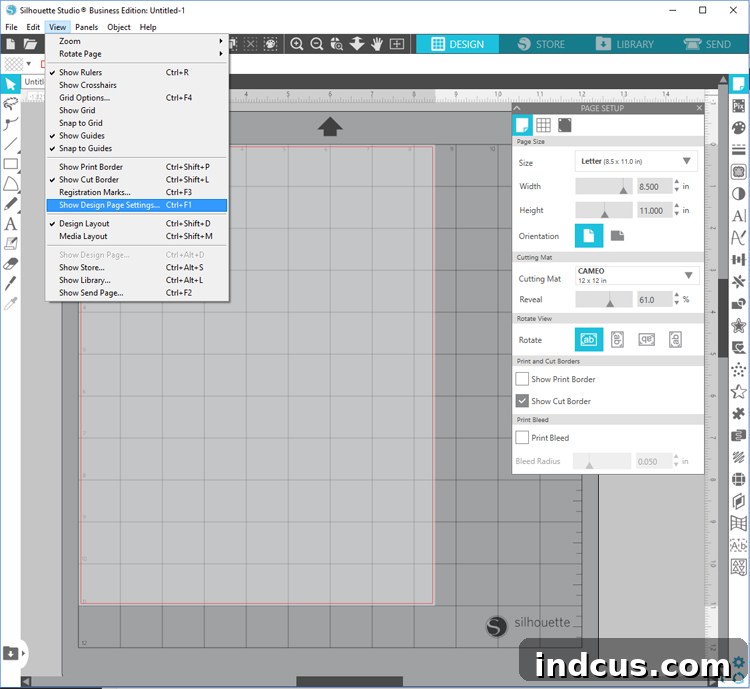Open the Panels menu

point(86,27)
